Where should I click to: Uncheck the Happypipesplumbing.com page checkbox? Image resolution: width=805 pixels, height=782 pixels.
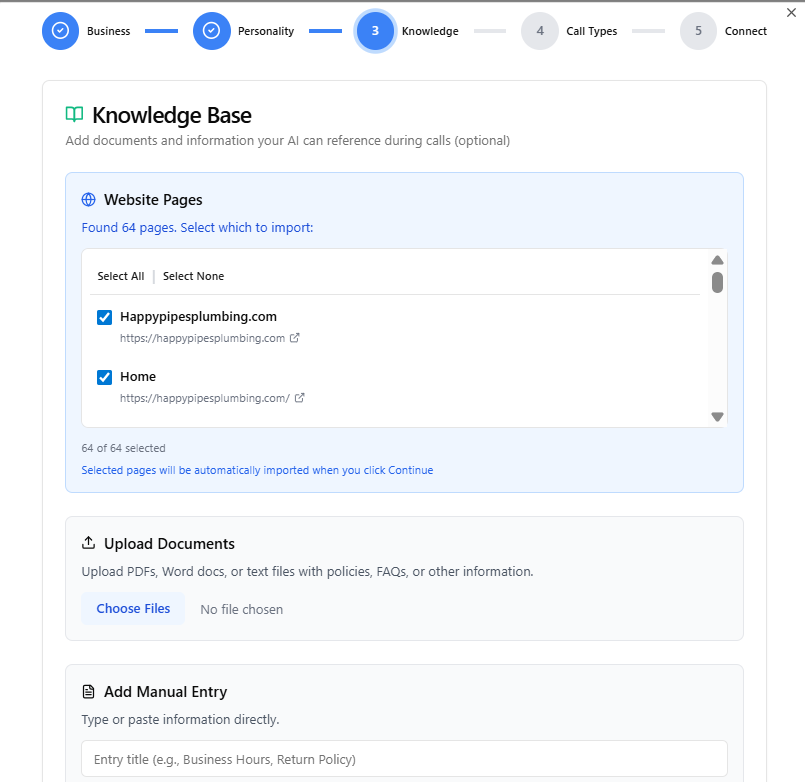[x=104, y=317]
